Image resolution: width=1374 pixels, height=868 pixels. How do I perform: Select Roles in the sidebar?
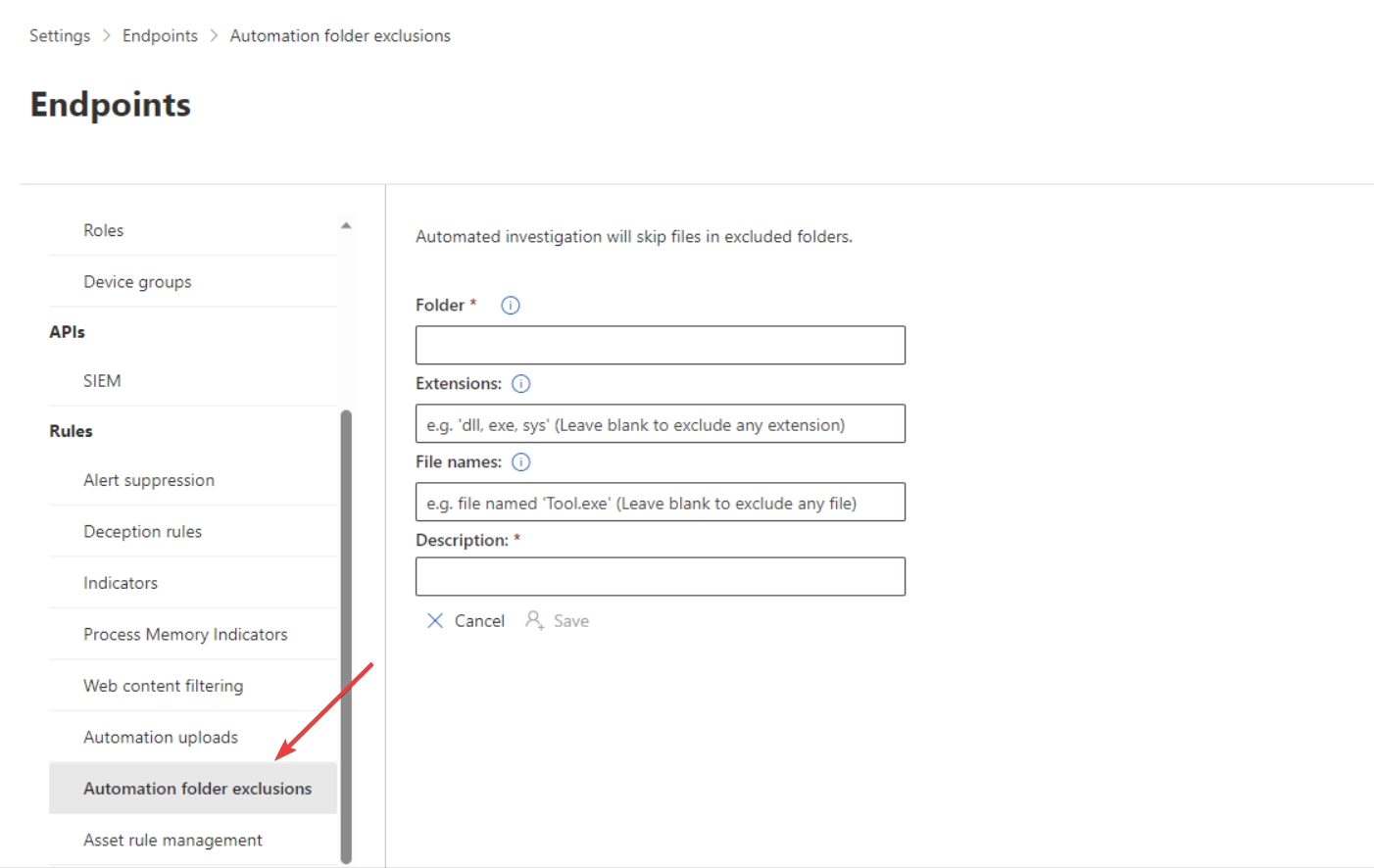tap(103, 230)
